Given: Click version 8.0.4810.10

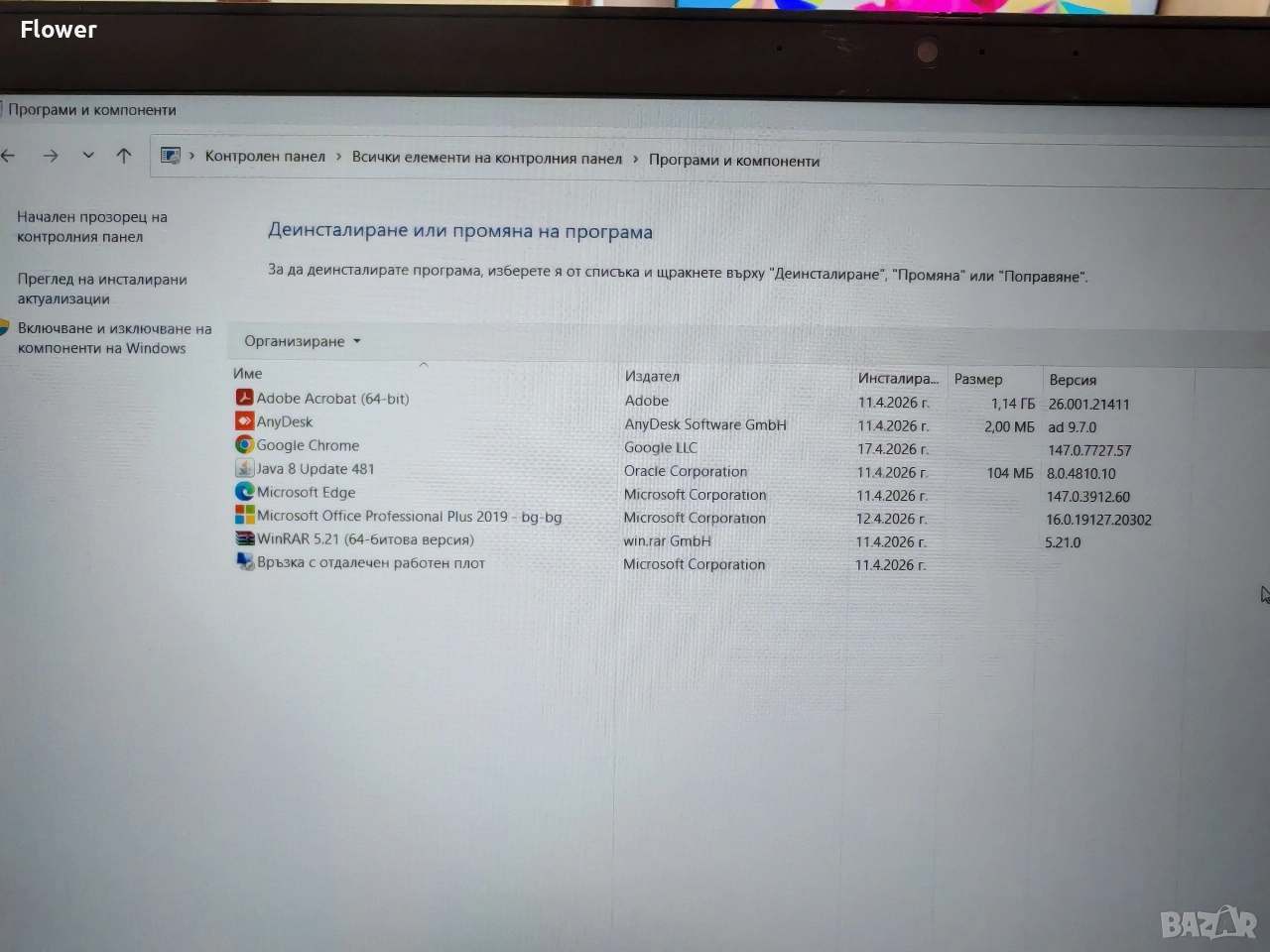Looking at the screenshot, I should click(1081, 474).
